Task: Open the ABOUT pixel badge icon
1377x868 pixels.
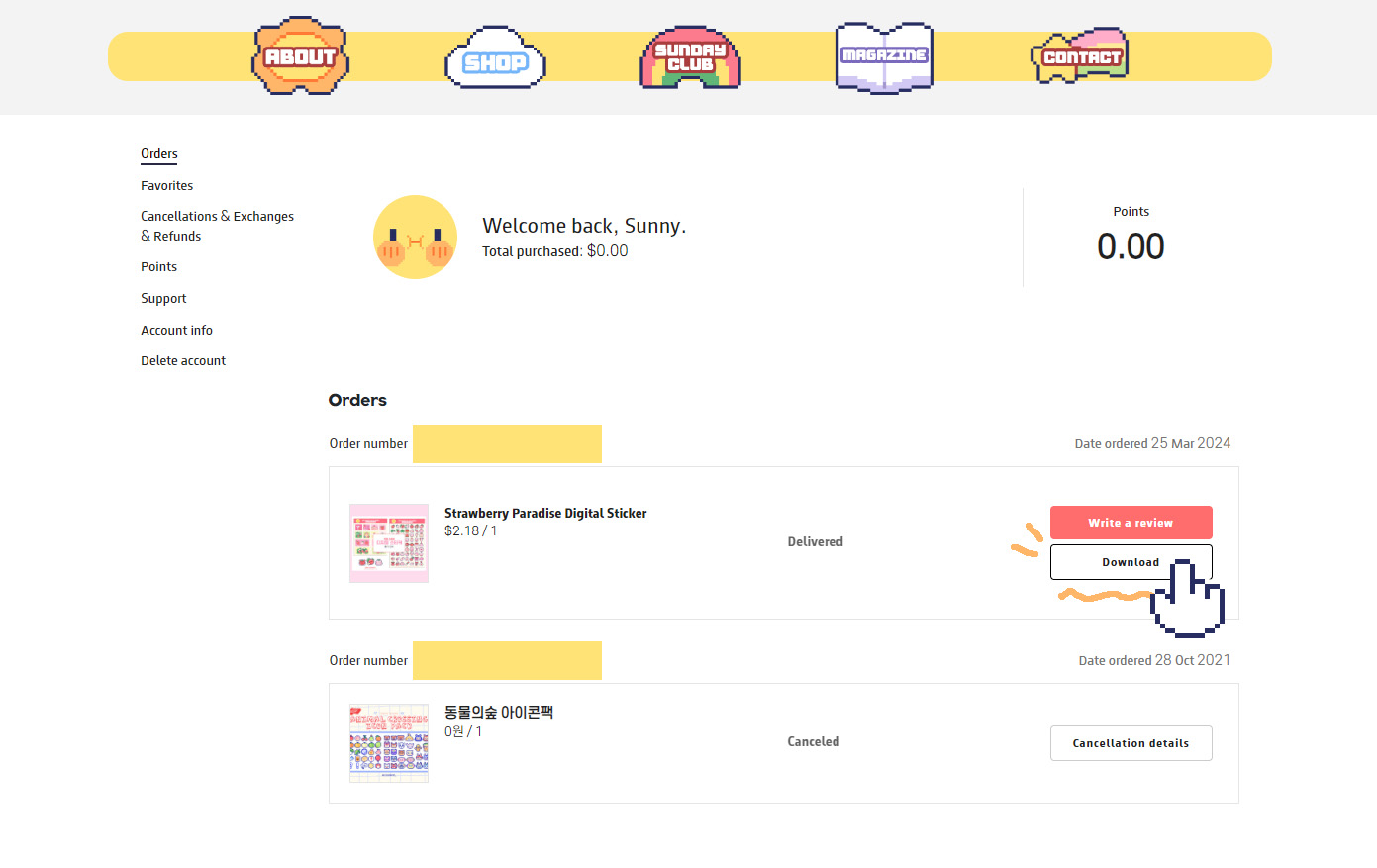Action: pos(300,56)
